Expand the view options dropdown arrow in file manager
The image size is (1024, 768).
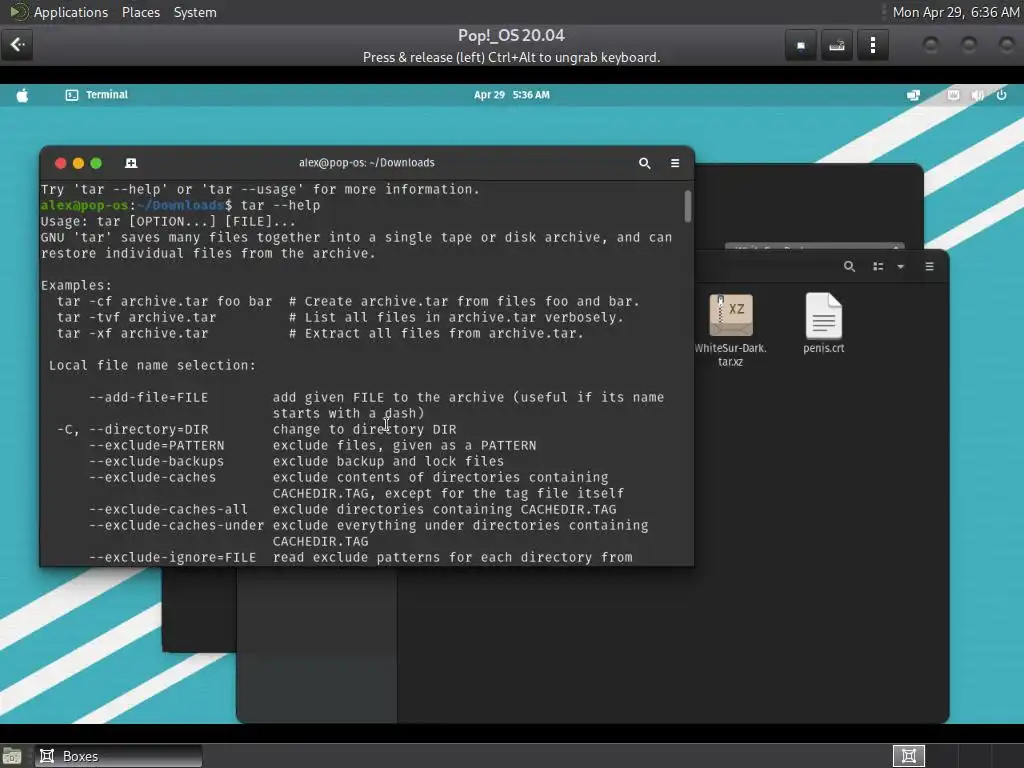tap(901, 266)
